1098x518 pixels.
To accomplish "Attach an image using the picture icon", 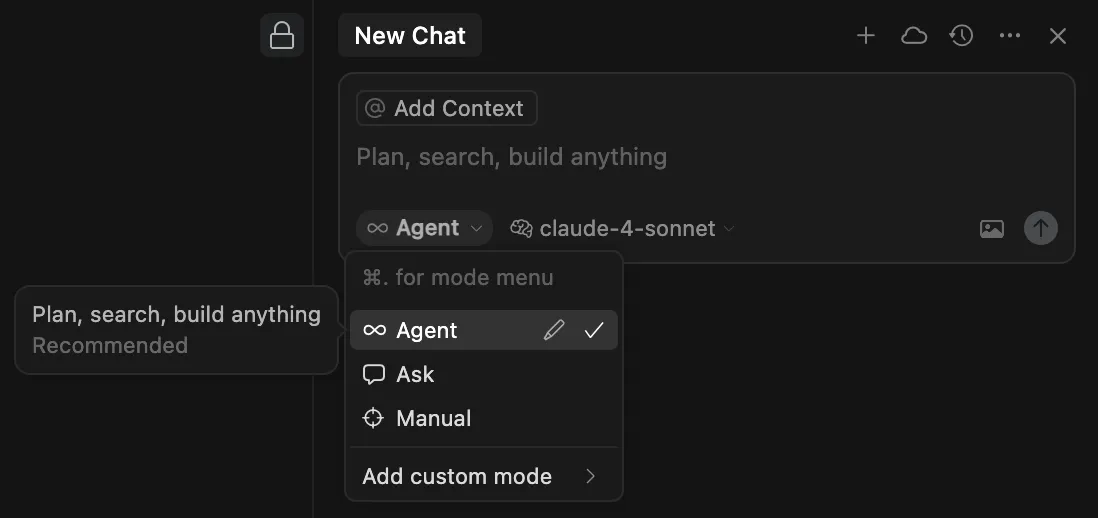I will 992,228.
